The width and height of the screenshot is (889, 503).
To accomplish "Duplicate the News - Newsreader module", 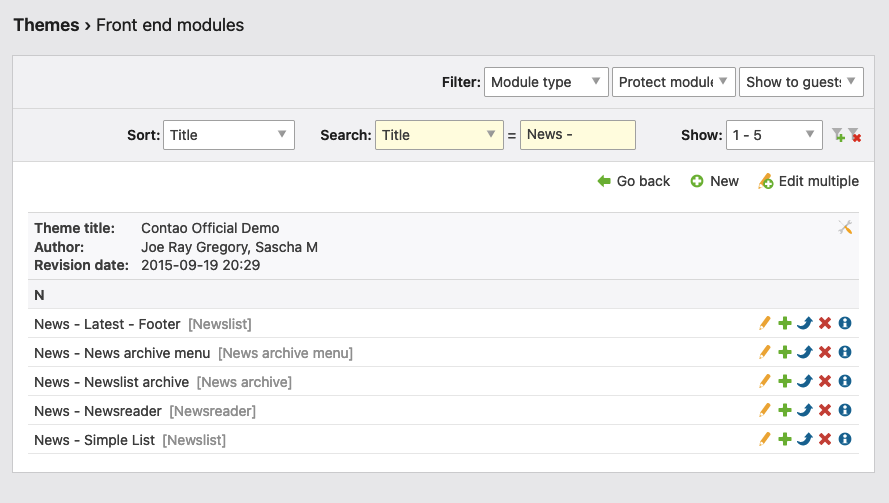I will (785, 410).
